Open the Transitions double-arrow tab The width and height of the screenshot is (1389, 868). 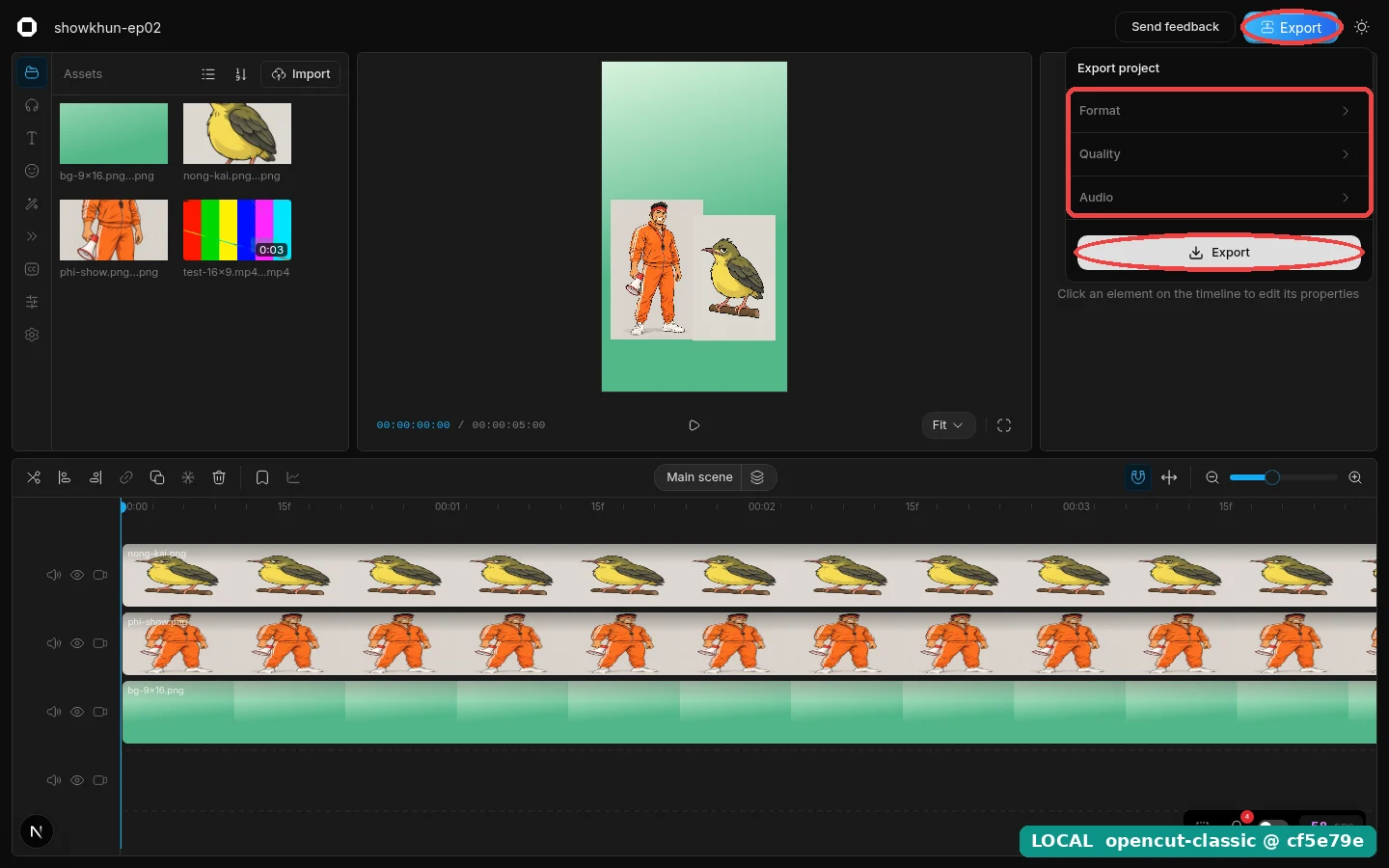pyautogui.click(x=32, y=236)
